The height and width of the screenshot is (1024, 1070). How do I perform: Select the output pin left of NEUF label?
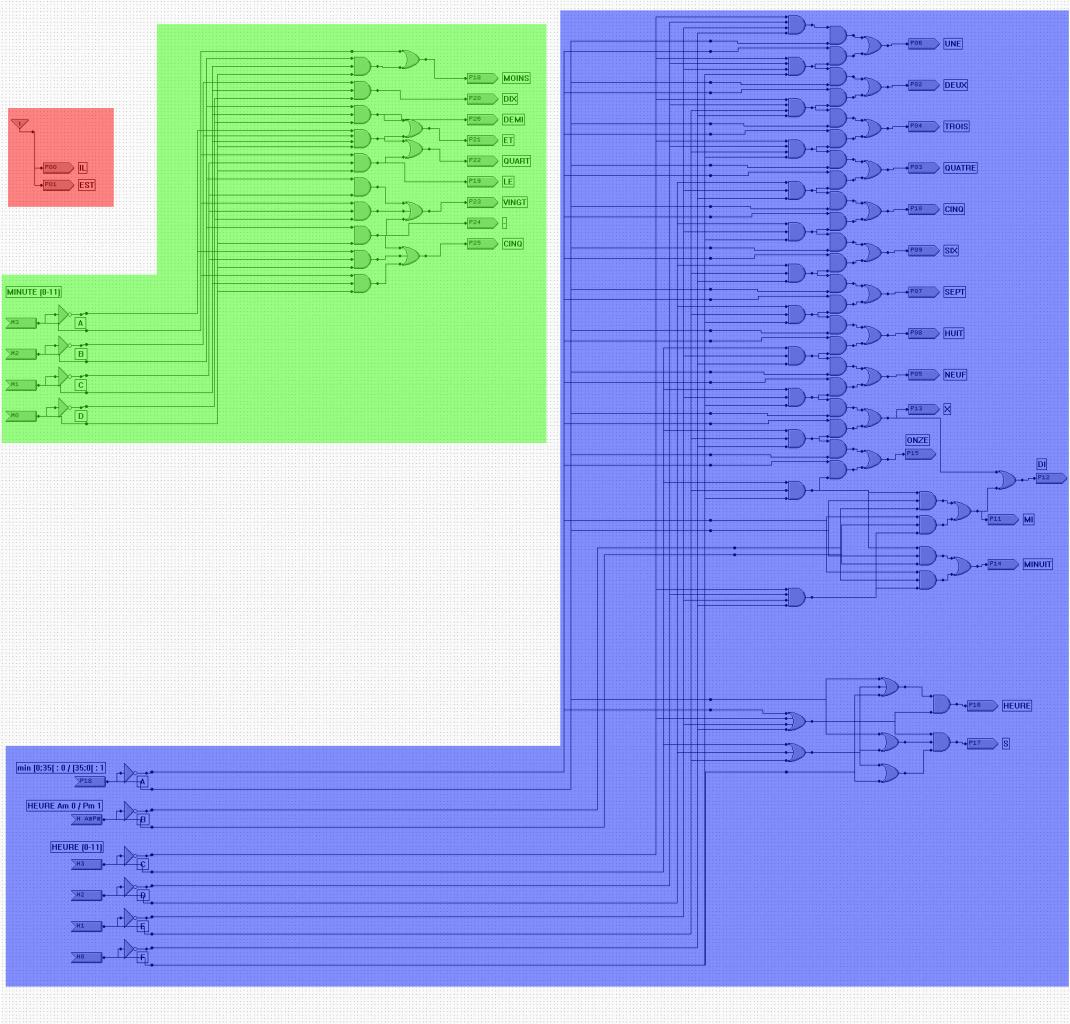(923, 375)
